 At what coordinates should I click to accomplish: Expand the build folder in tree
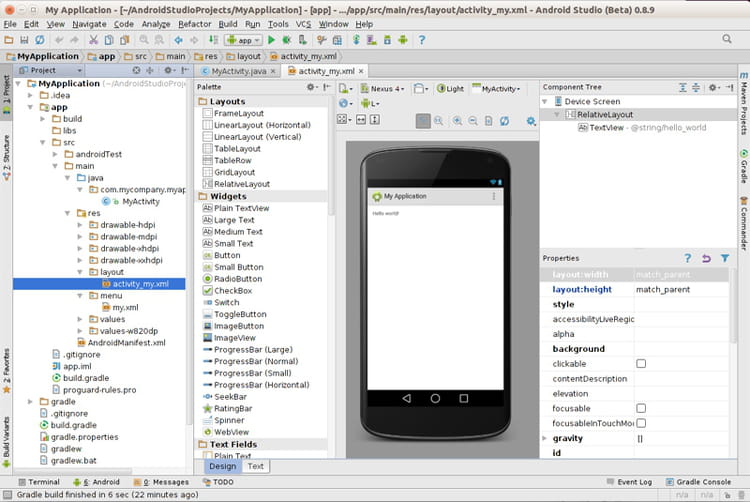pos(43,119)
